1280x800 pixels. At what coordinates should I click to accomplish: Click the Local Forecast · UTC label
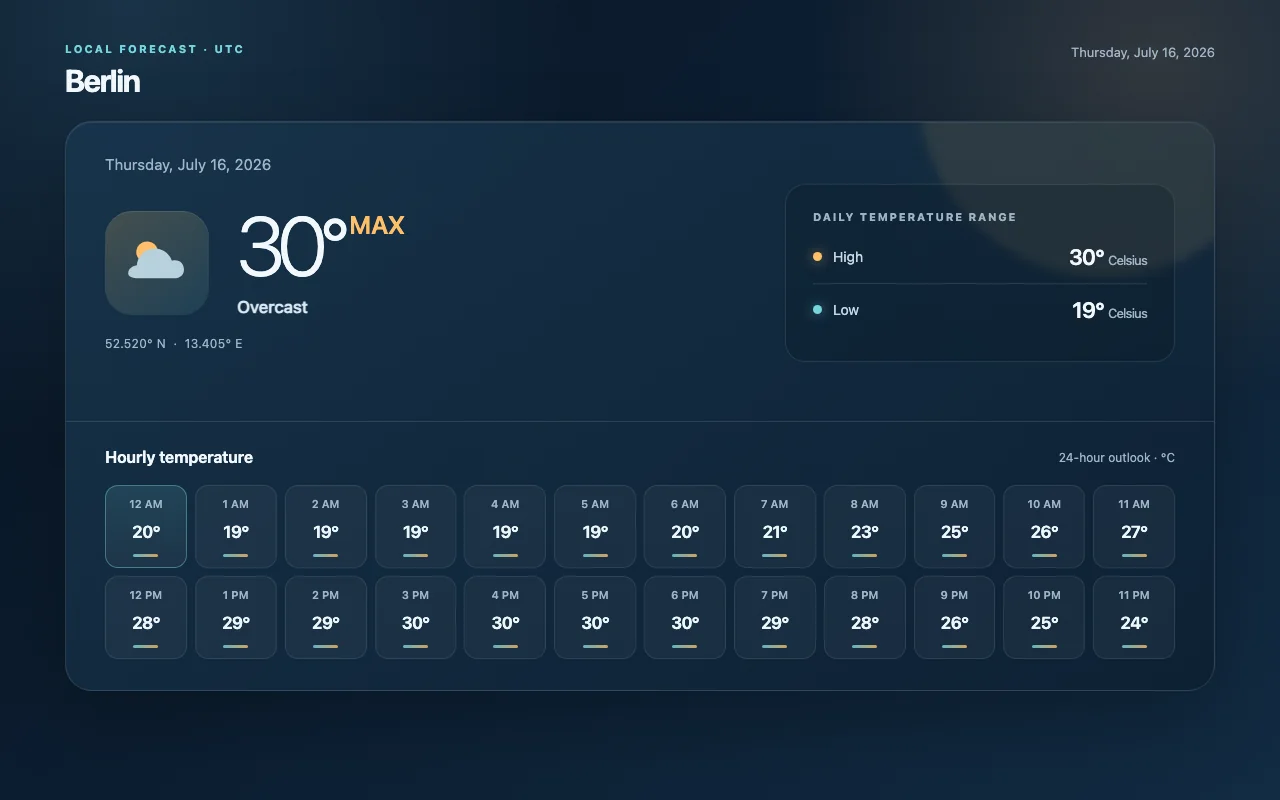[155, 49]
